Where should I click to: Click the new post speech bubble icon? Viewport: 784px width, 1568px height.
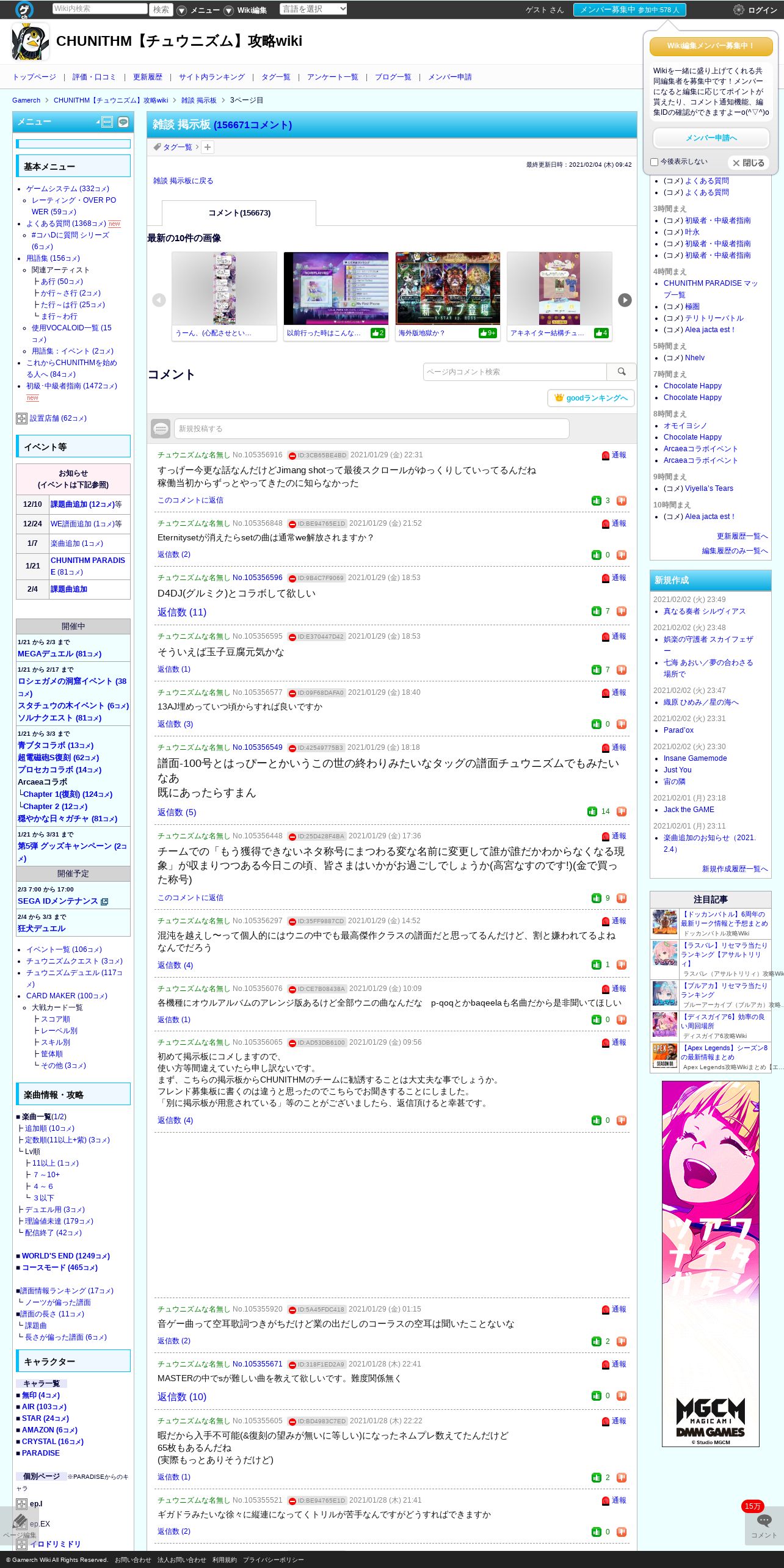[161, 429]
